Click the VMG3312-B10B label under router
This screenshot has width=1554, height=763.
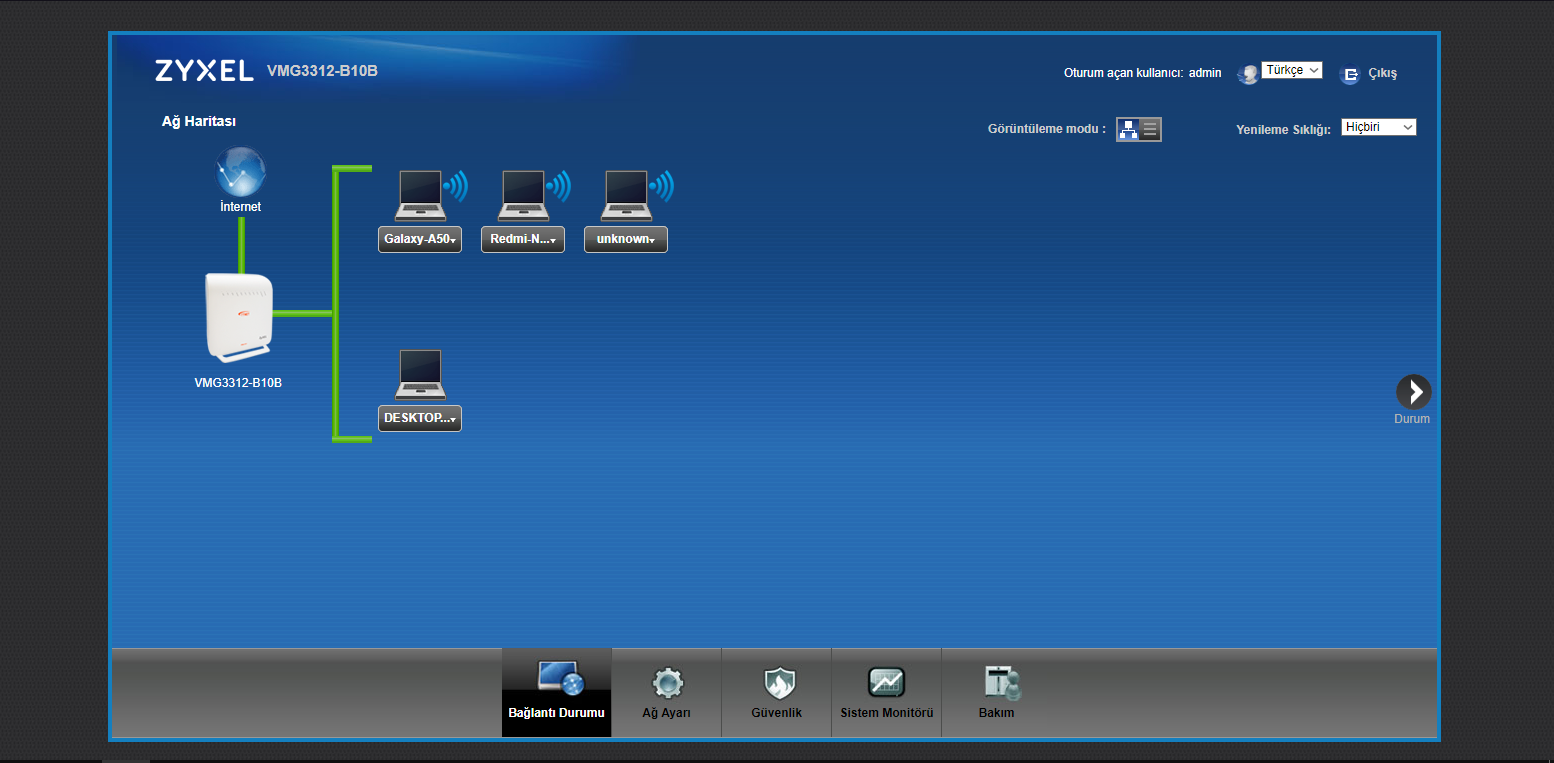[x=238, y=382]
